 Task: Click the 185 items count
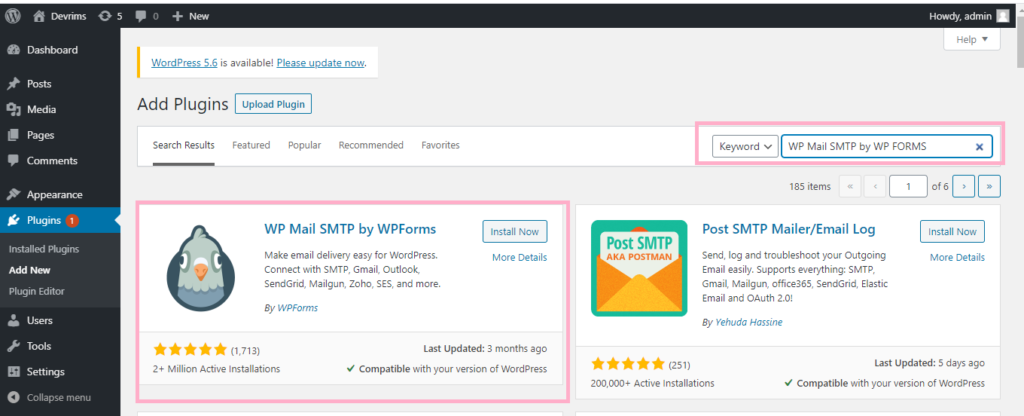[x=810, y=187]
